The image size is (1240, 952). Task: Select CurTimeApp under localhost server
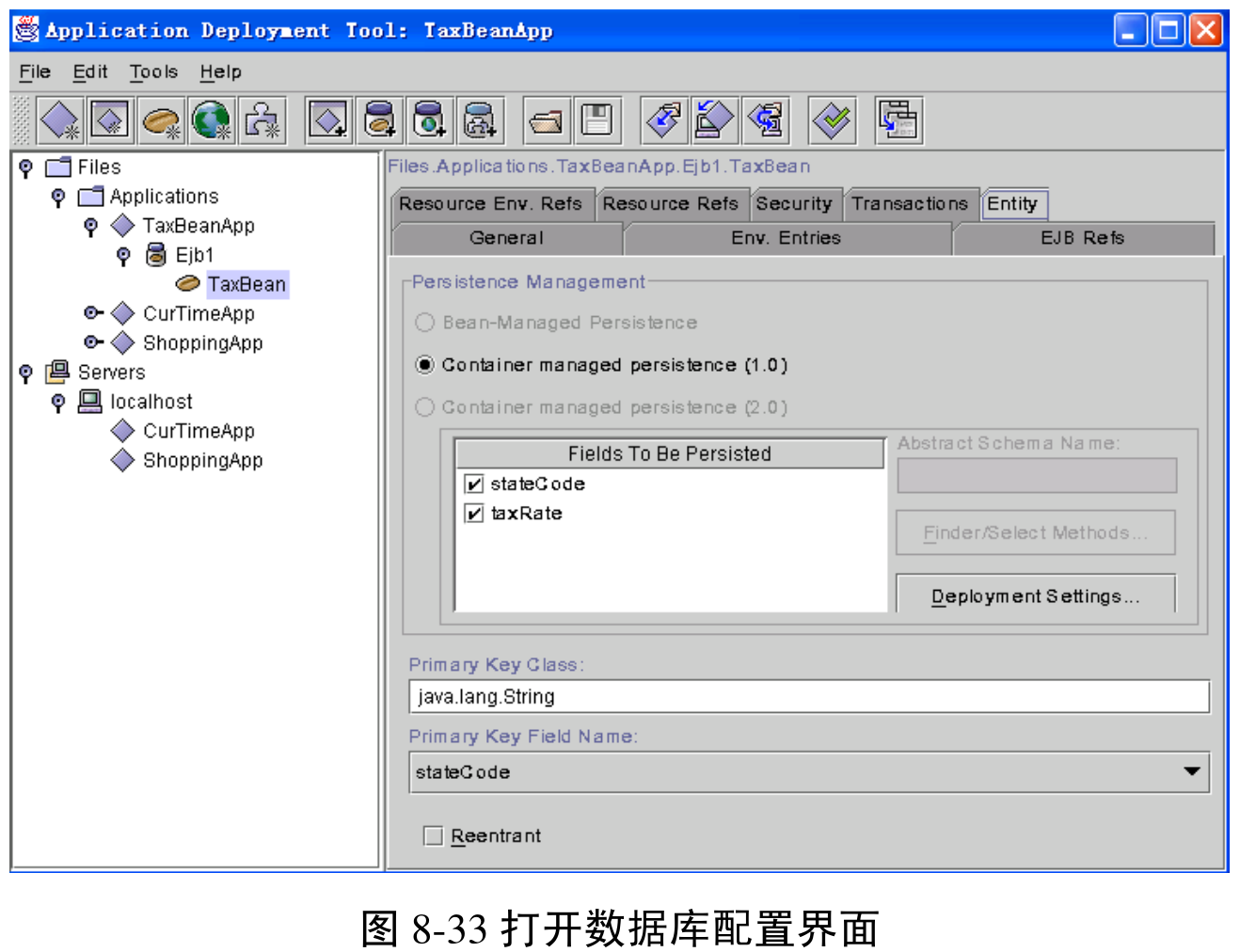pos(199,431)
